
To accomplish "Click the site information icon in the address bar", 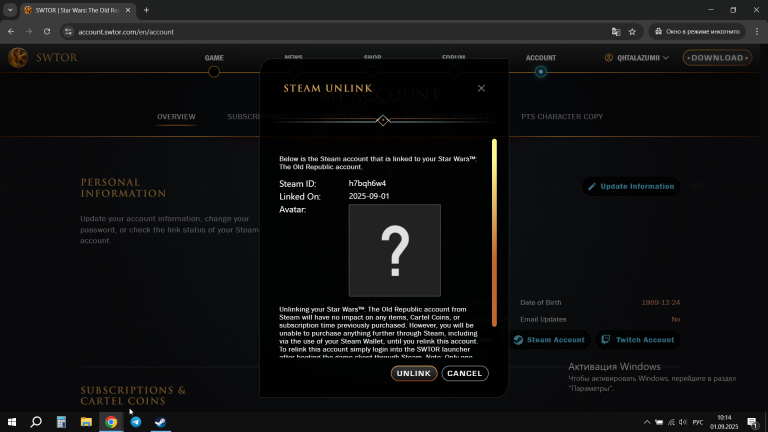I will pyautogui.click(x=69, y=32).
